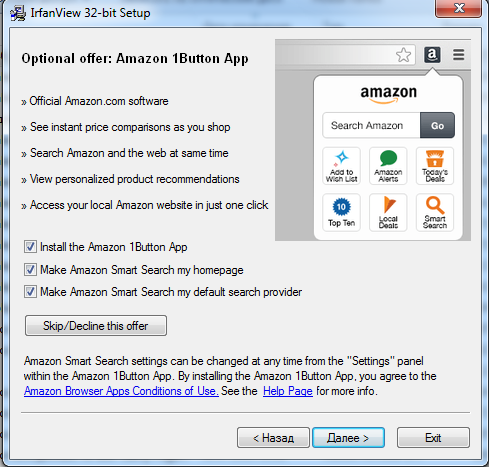Viewport: 489px width, 467px height.
Task: Click the bookmark star icon
Action: pyautogui.click(x=403, y=55)
